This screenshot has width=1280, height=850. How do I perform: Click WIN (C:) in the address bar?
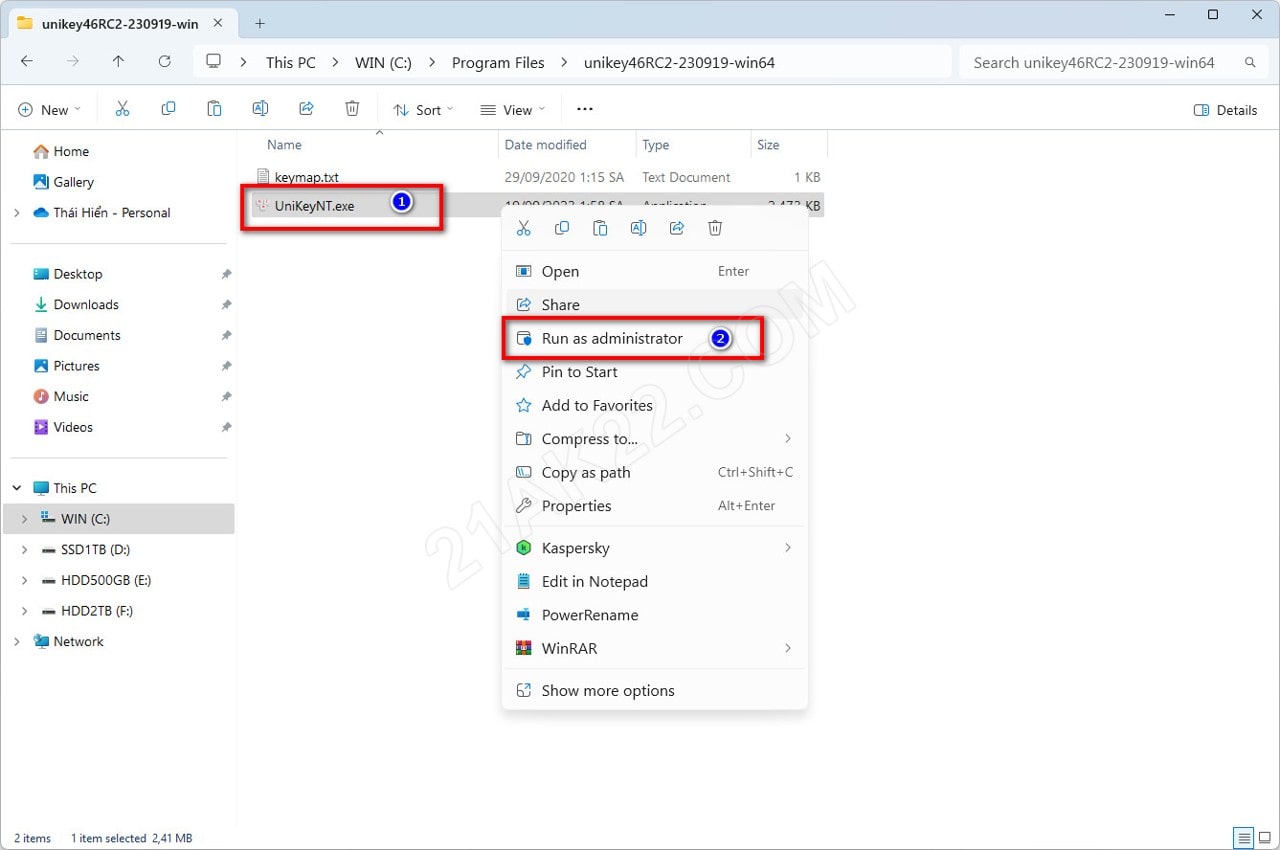383,62
